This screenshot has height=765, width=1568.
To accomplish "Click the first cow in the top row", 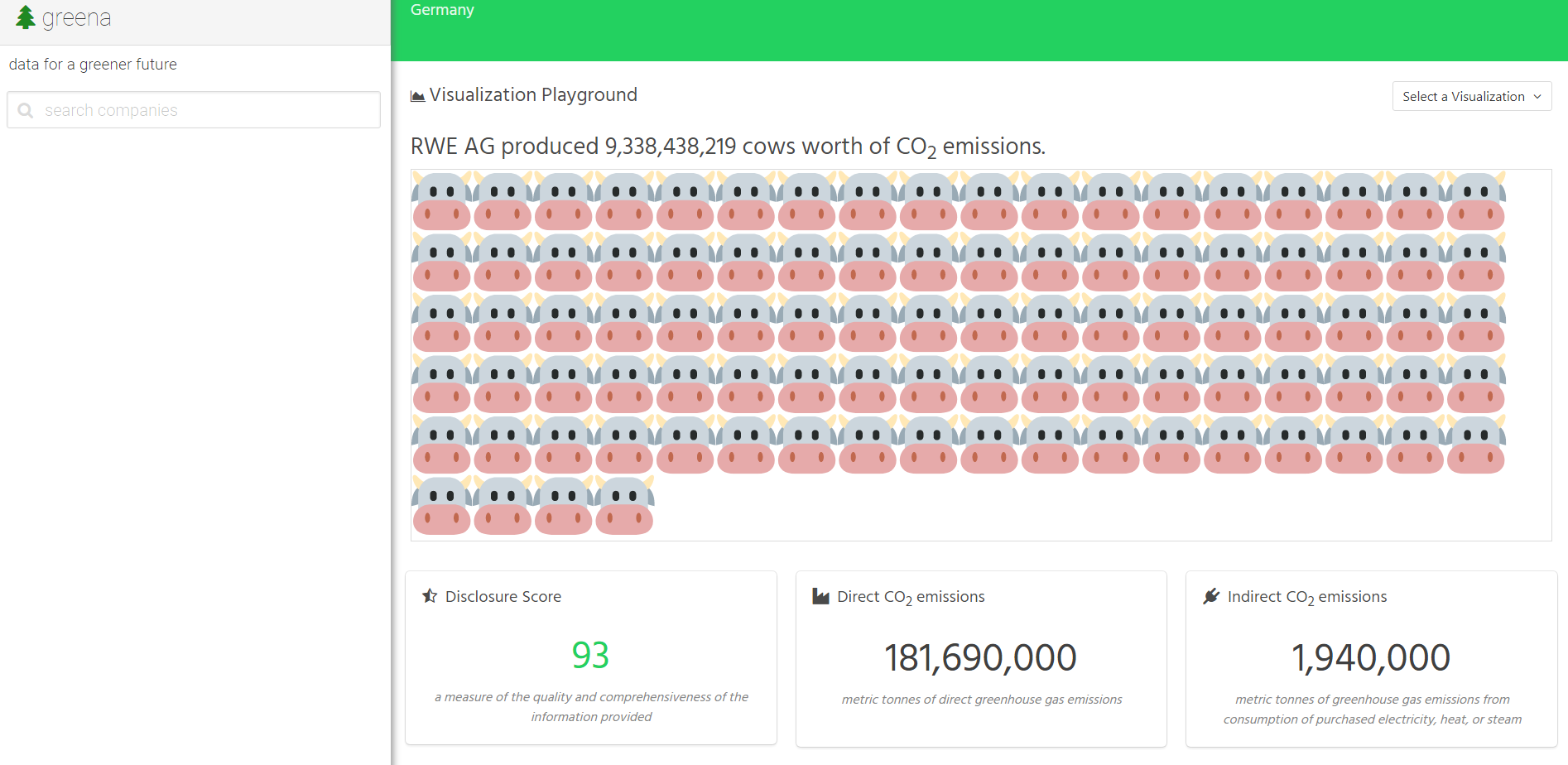I will coord(441,201).
